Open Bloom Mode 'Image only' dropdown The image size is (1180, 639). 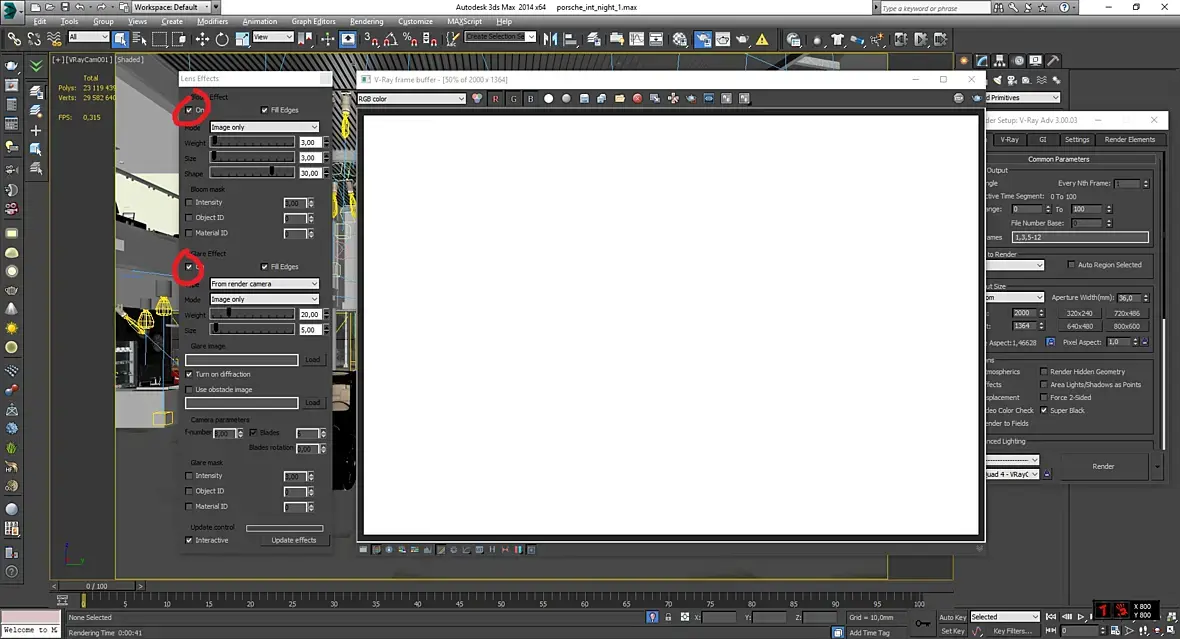click(264, 127)
